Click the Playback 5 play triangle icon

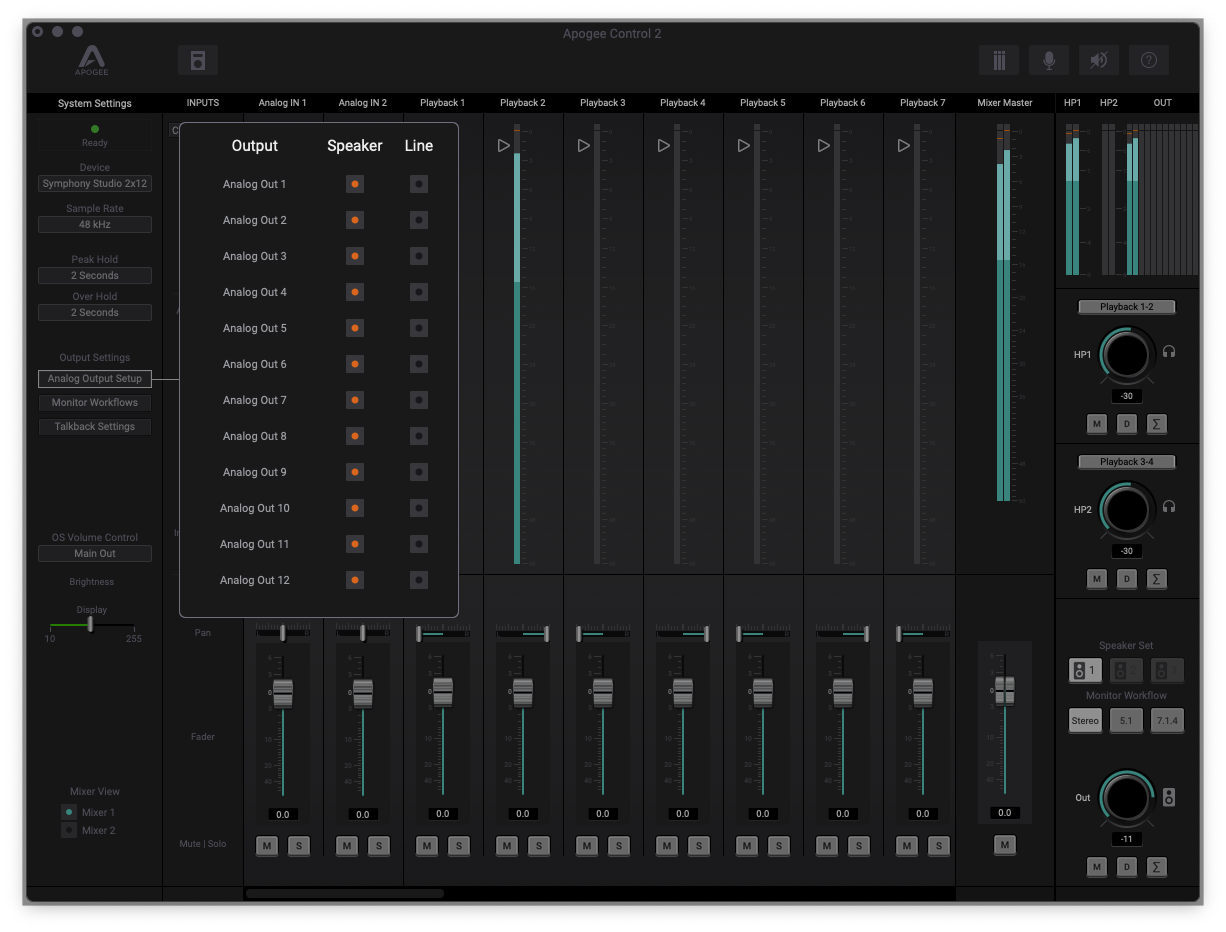tap(744, 146)
